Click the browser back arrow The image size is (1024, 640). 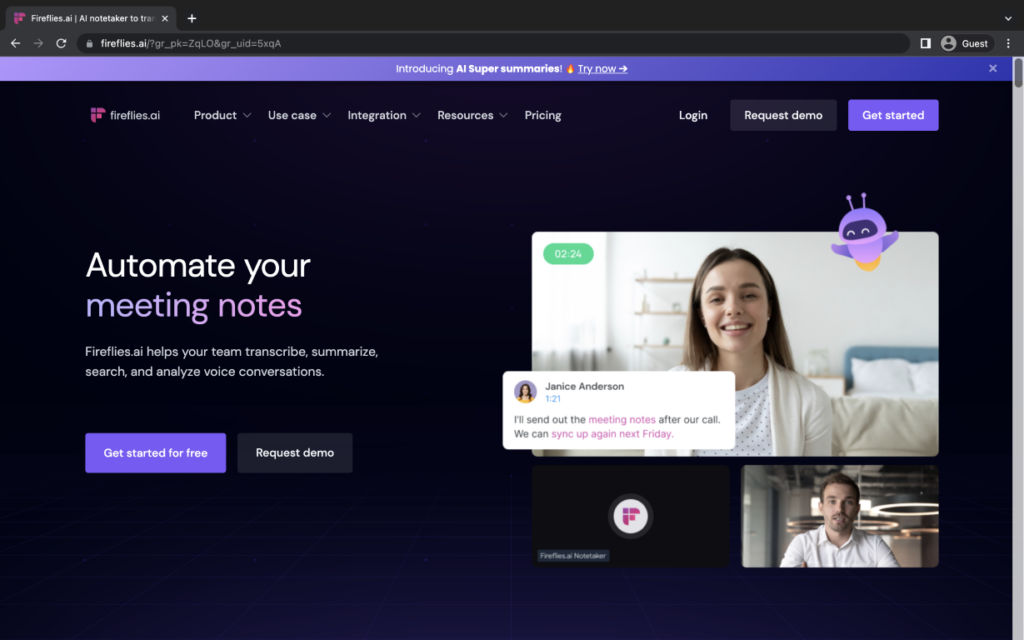15,43
